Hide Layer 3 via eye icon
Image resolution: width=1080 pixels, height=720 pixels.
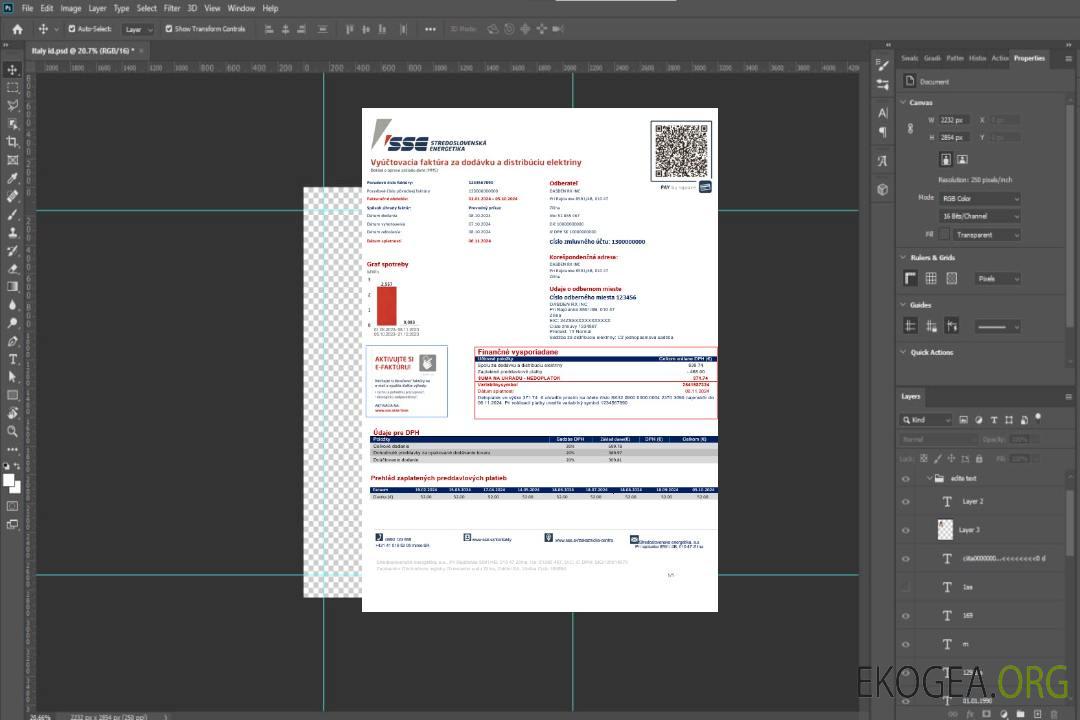906,531
